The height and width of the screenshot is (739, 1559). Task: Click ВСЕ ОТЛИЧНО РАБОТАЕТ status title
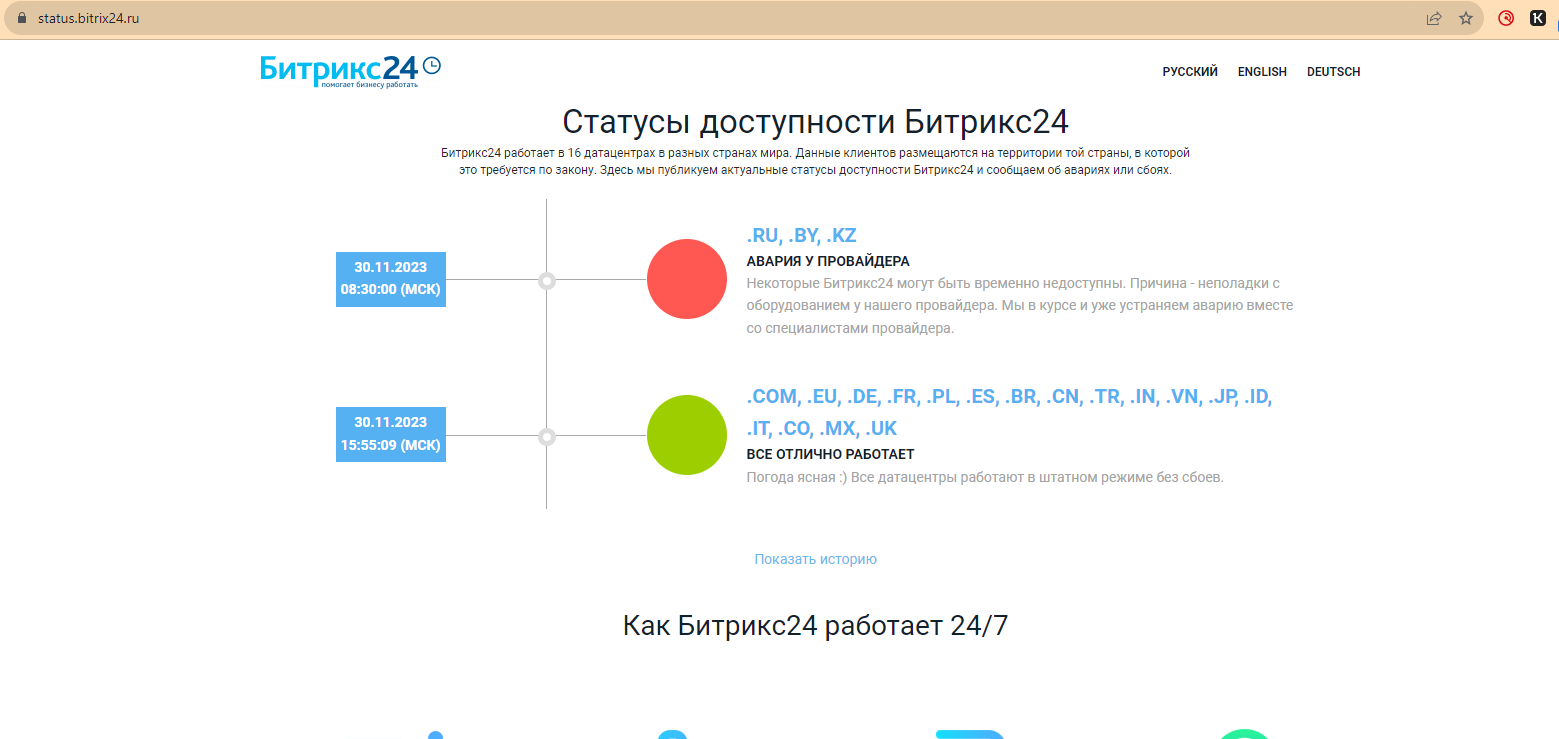click(x=831, y=454)
